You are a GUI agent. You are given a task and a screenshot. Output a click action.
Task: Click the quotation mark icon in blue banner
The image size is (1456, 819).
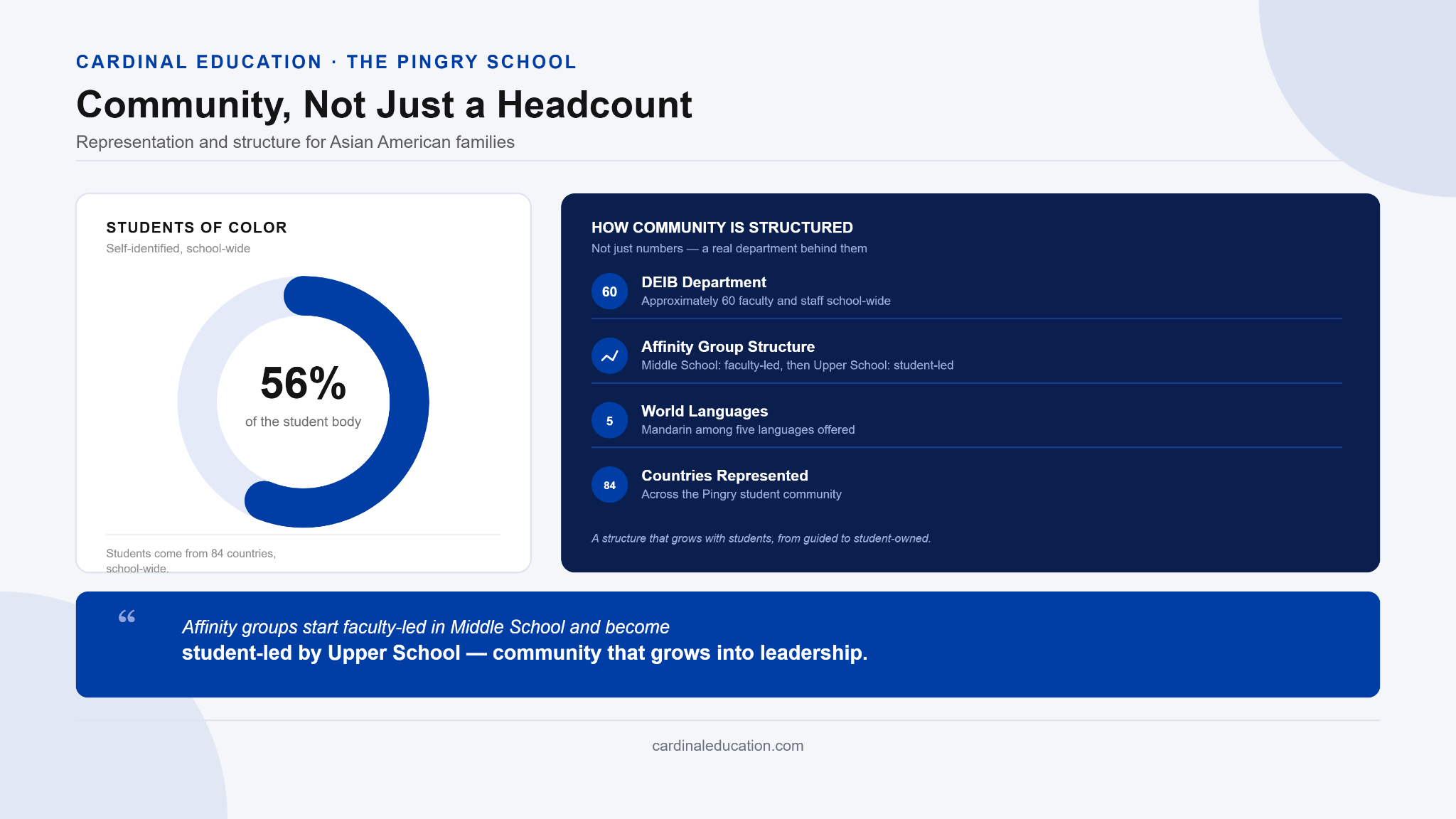click(x=127, y=616)
